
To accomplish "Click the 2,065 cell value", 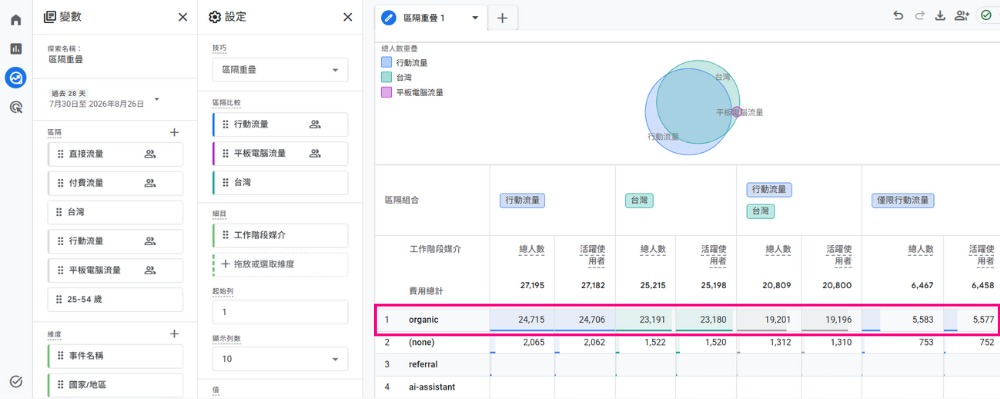I will tap(534, 342).
